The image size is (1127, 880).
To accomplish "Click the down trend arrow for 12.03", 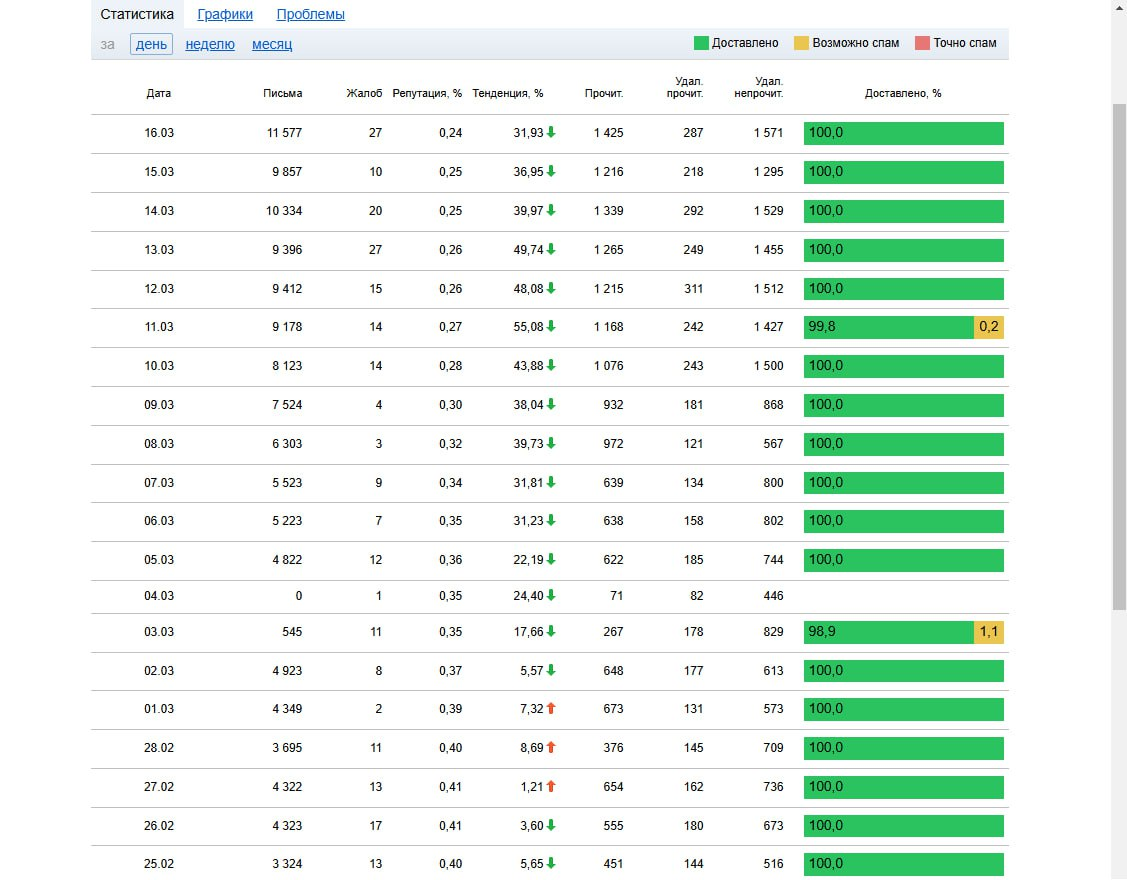I will click(x=551, y=288).
